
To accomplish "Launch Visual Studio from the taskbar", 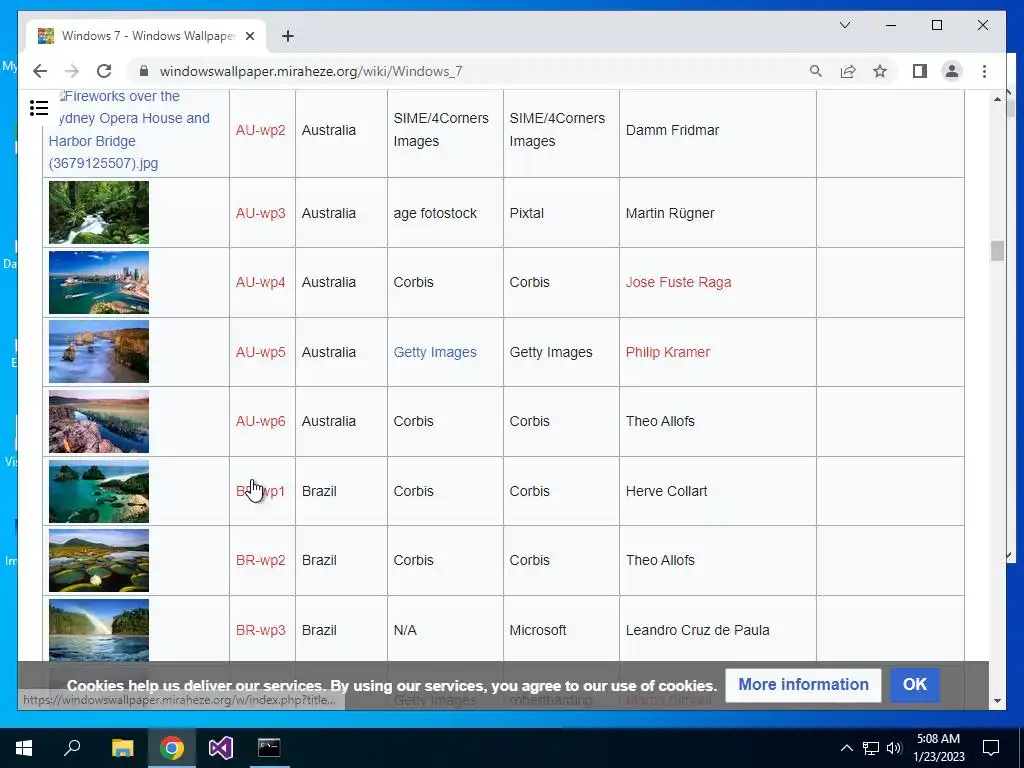I will point(221,748).
